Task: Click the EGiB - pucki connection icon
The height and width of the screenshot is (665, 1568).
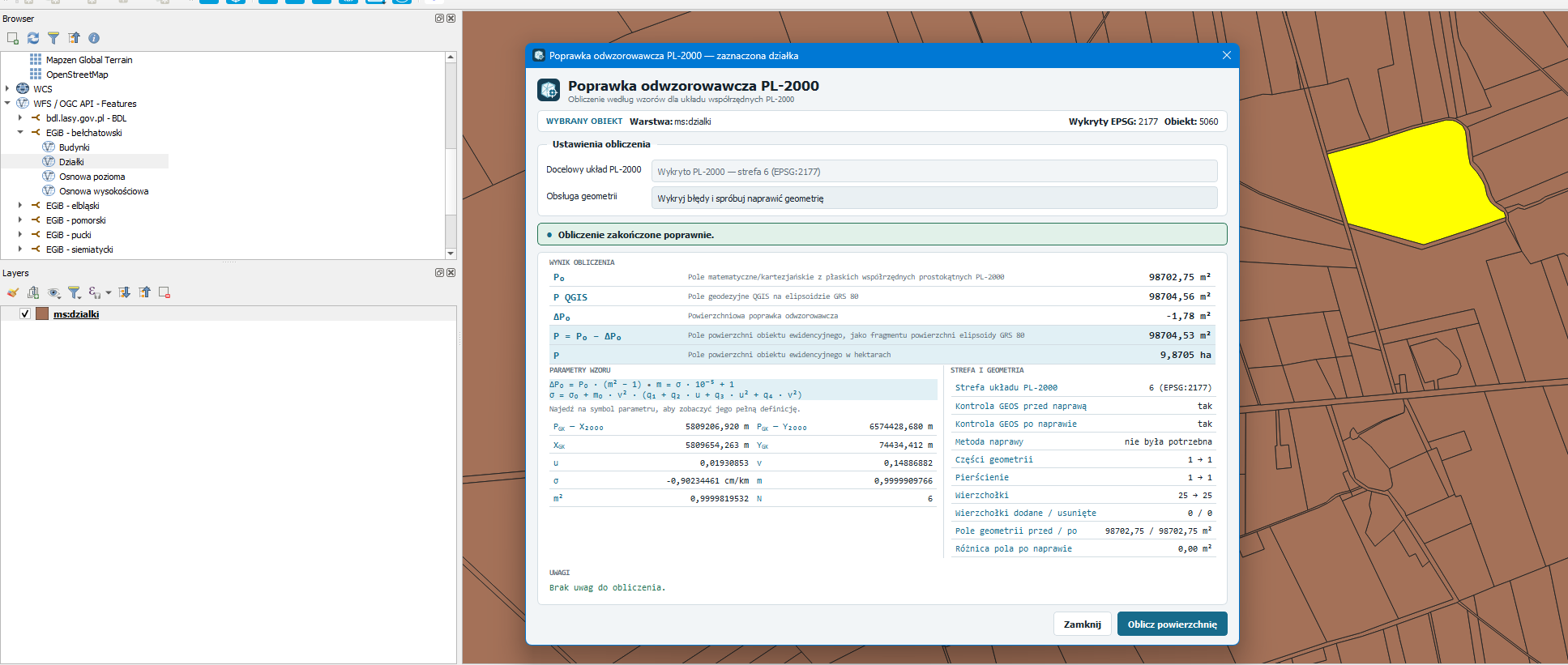Action: coord(36,235)
